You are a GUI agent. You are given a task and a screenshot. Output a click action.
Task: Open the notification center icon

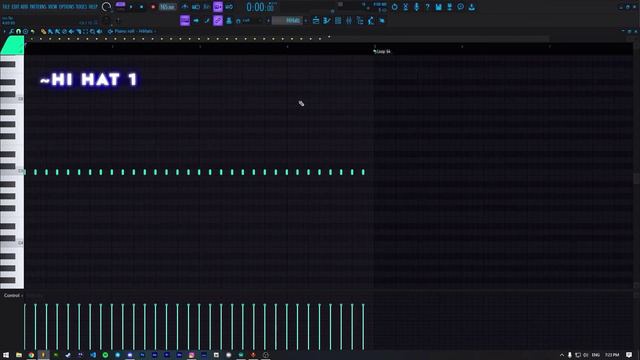[x=629, y=355]
